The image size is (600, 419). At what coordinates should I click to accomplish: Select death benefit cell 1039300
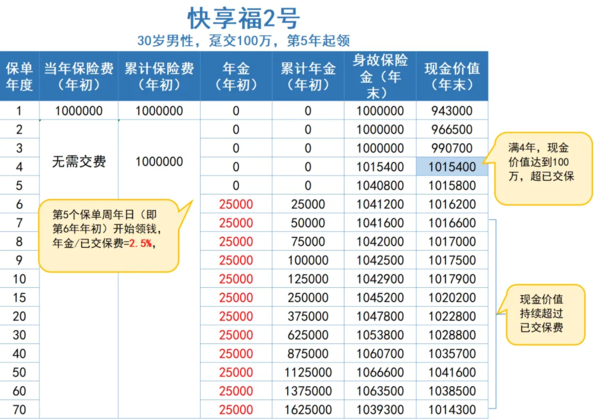coord(380,410)
